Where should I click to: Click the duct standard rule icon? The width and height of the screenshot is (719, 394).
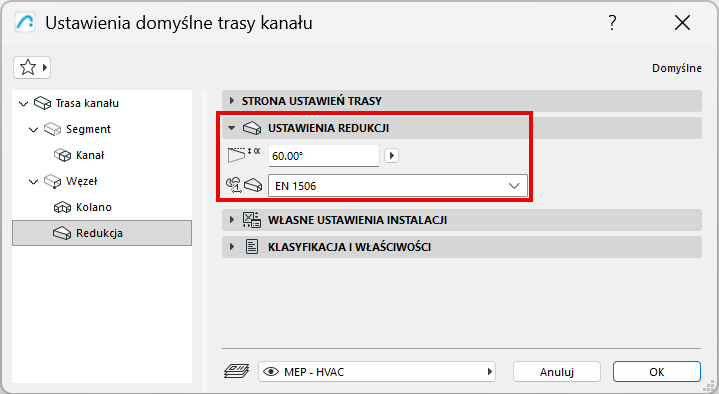[244, 185]
